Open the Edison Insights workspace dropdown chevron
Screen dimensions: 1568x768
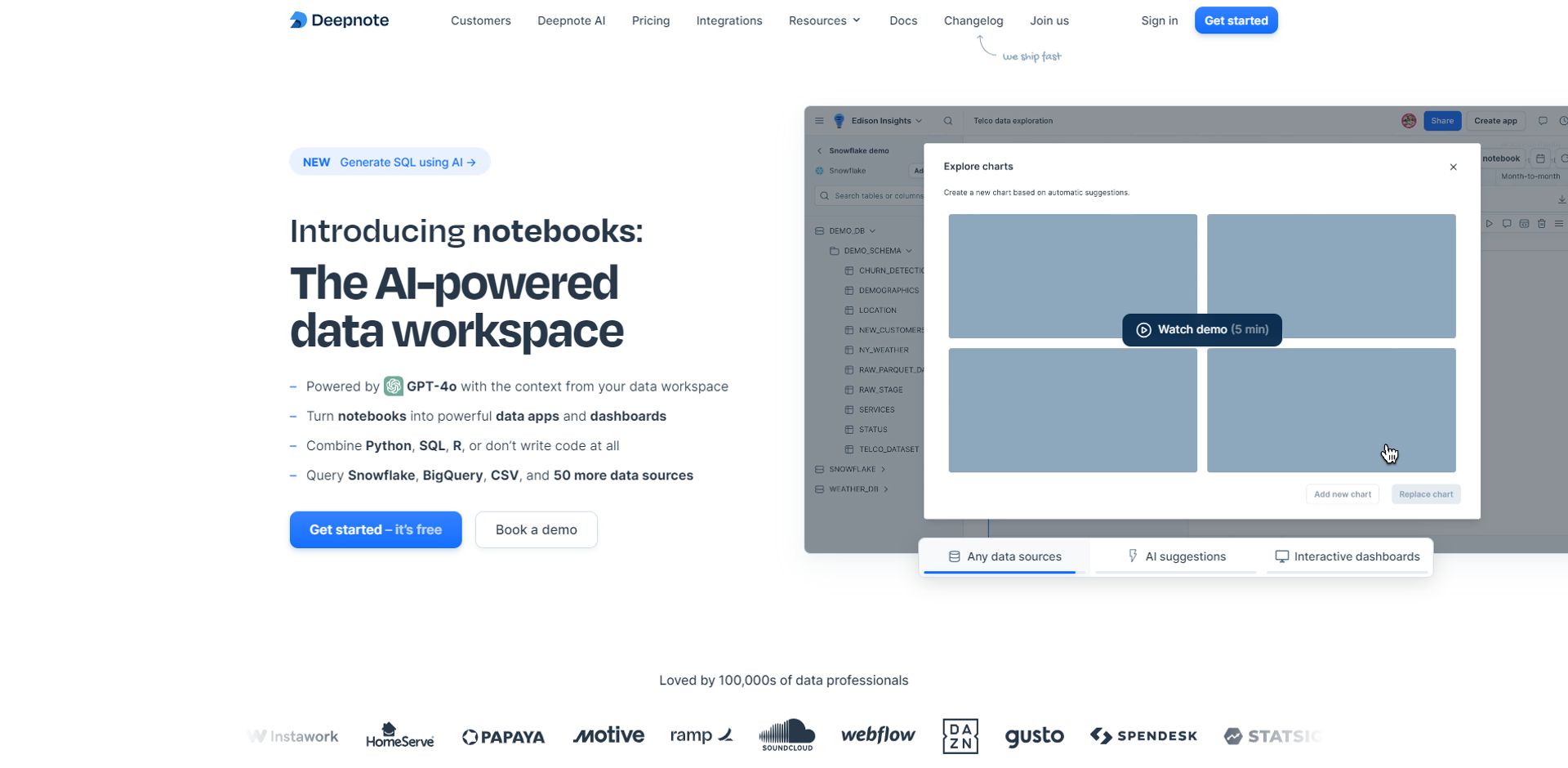pyautogui.click(x=919, y=121)
